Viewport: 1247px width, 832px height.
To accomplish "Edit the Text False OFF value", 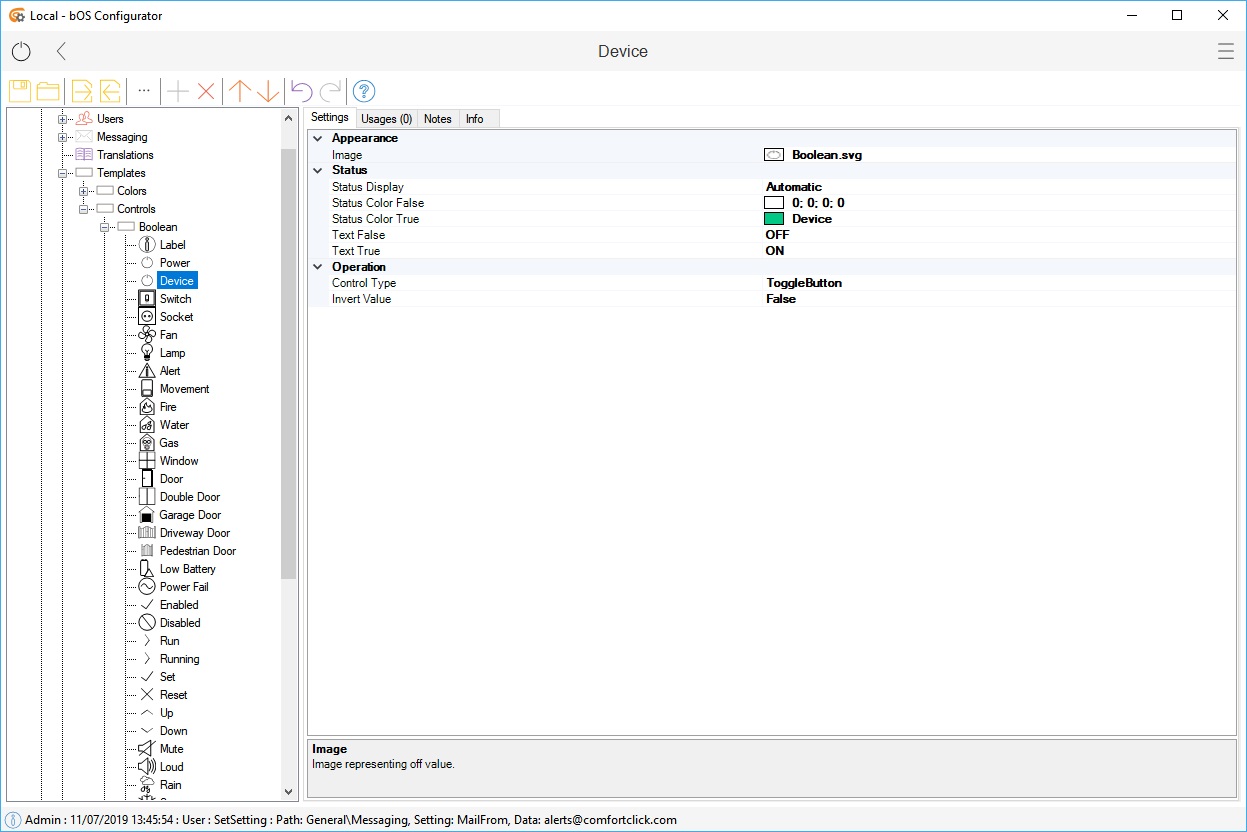I will point(777,235).
